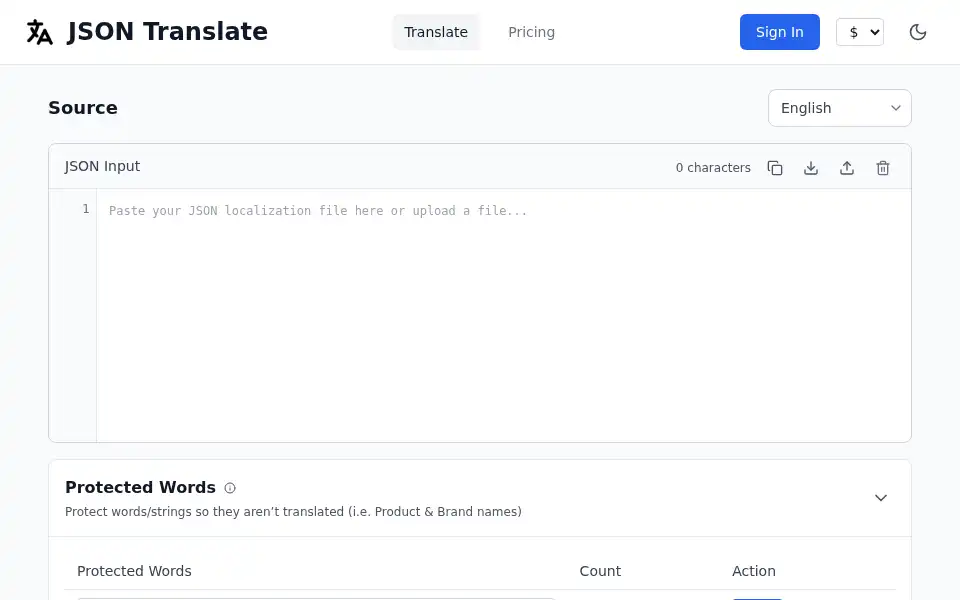Click the JSON Translate title link

coord(167,32)
